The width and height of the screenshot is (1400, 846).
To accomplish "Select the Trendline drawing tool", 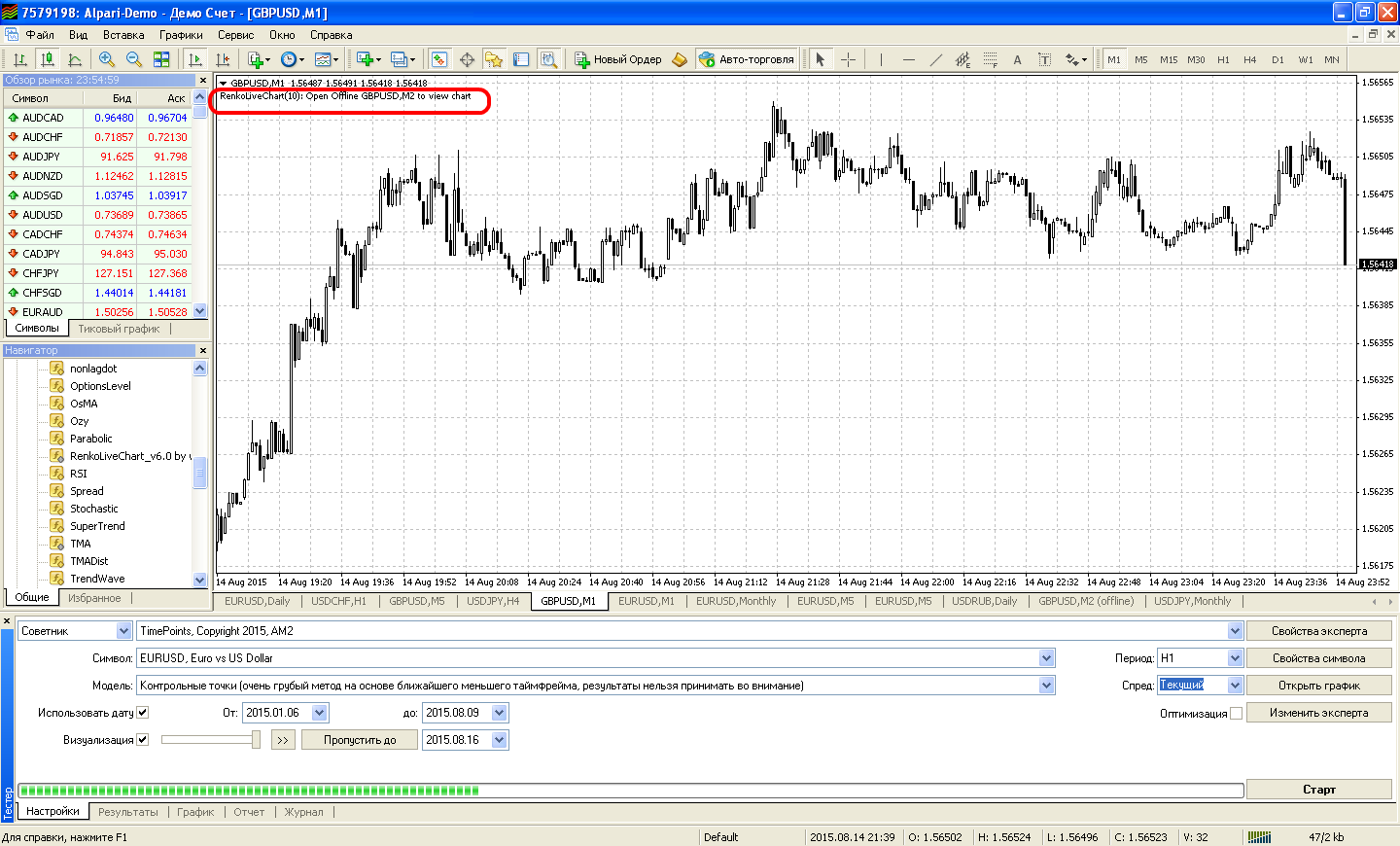I will 935,59.
